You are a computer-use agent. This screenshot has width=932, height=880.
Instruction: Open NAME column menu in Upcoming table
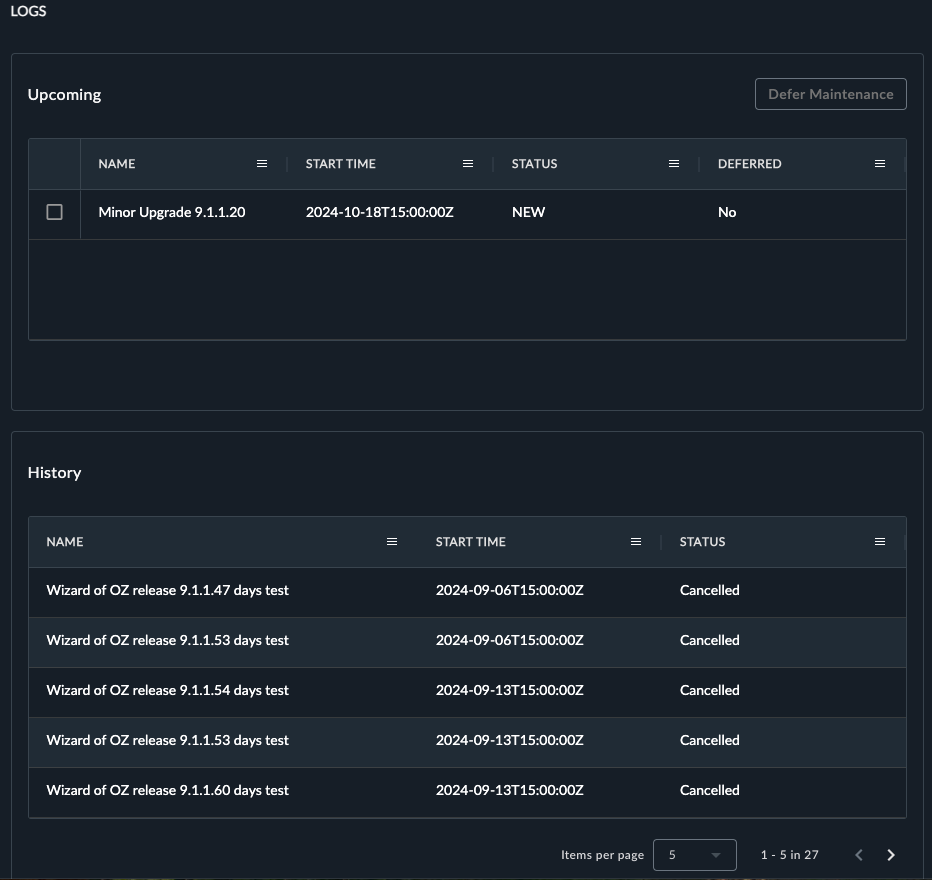click(262, 164)
